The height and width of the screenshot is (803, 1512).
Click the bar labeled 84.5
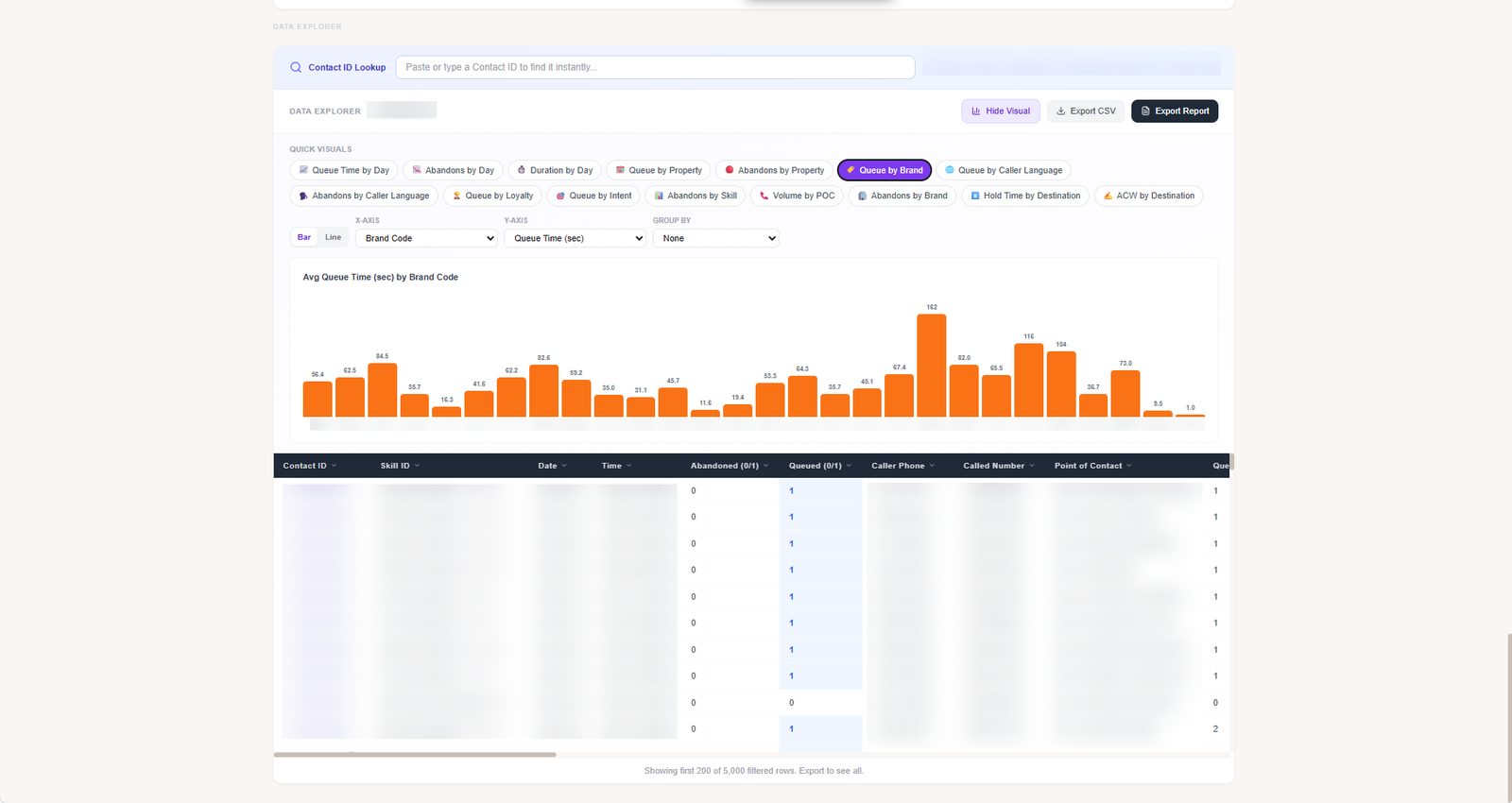382,390
